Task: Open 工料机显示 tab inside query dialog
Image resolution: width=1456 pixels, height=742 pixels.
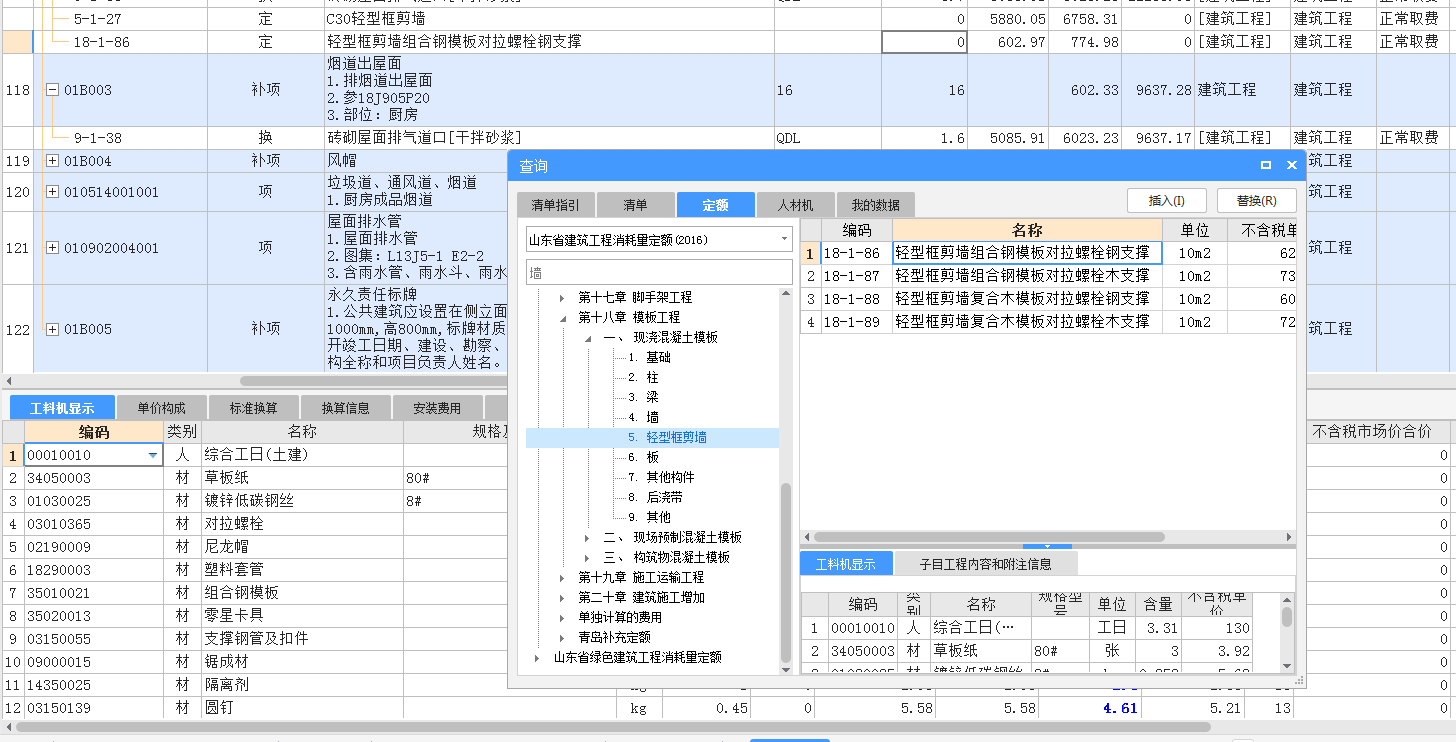Action: pyautogui.click(x=846, y=564)
